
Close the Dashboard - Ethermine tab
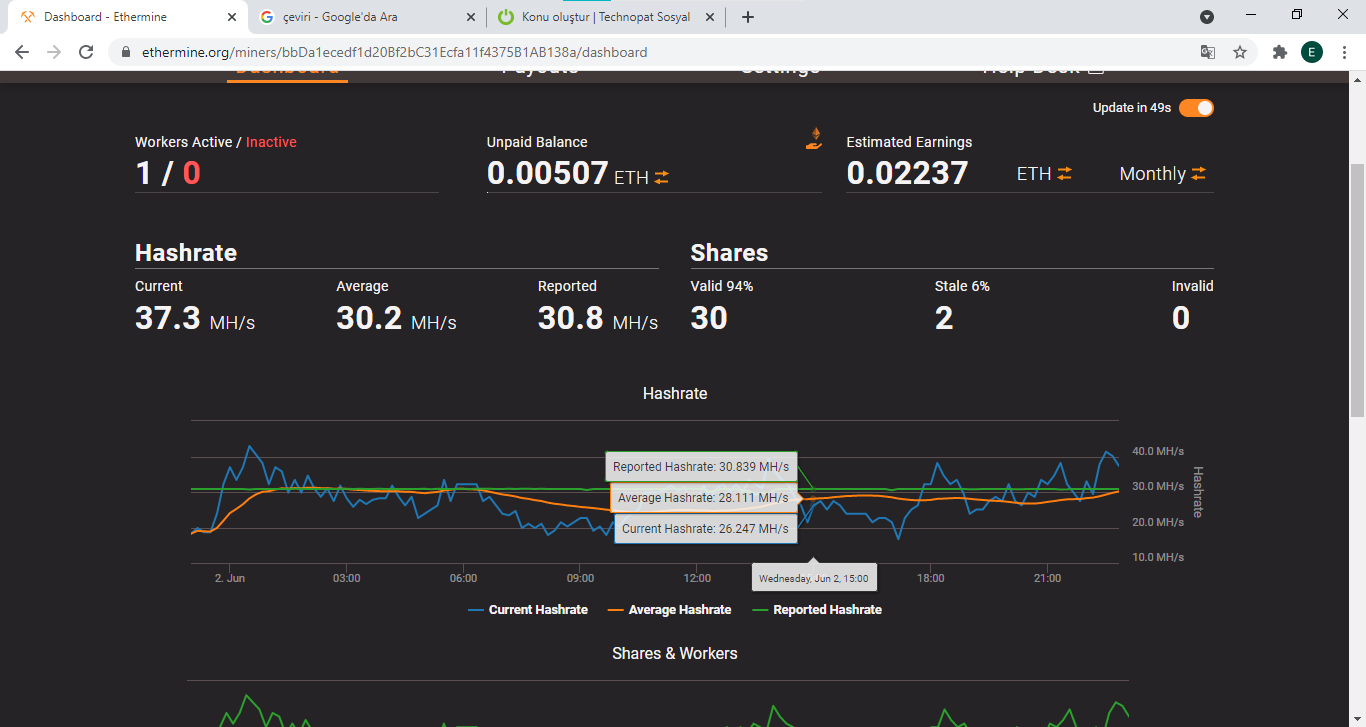point(232,17)
